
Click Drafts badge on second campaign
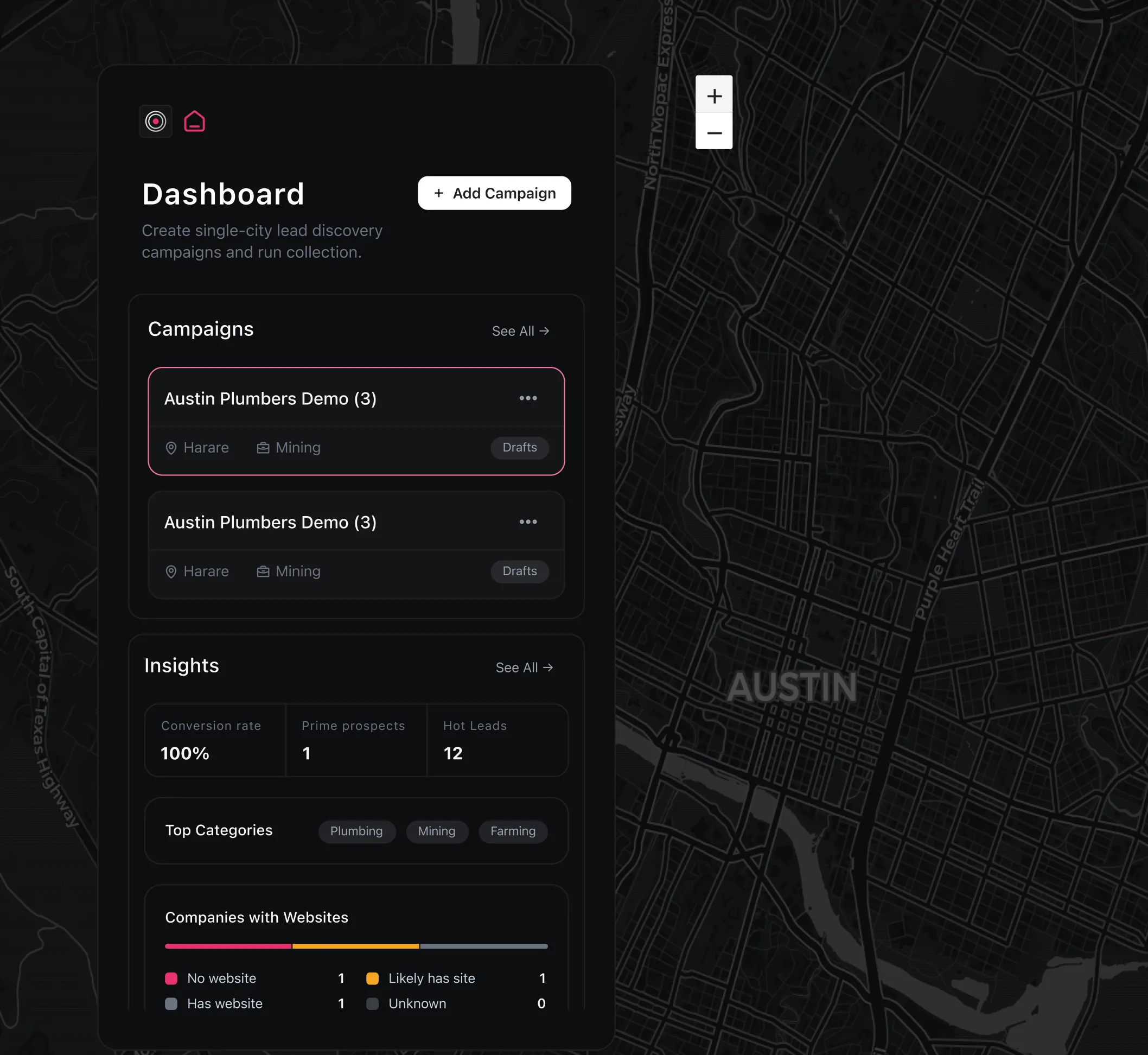coord(519,571)
